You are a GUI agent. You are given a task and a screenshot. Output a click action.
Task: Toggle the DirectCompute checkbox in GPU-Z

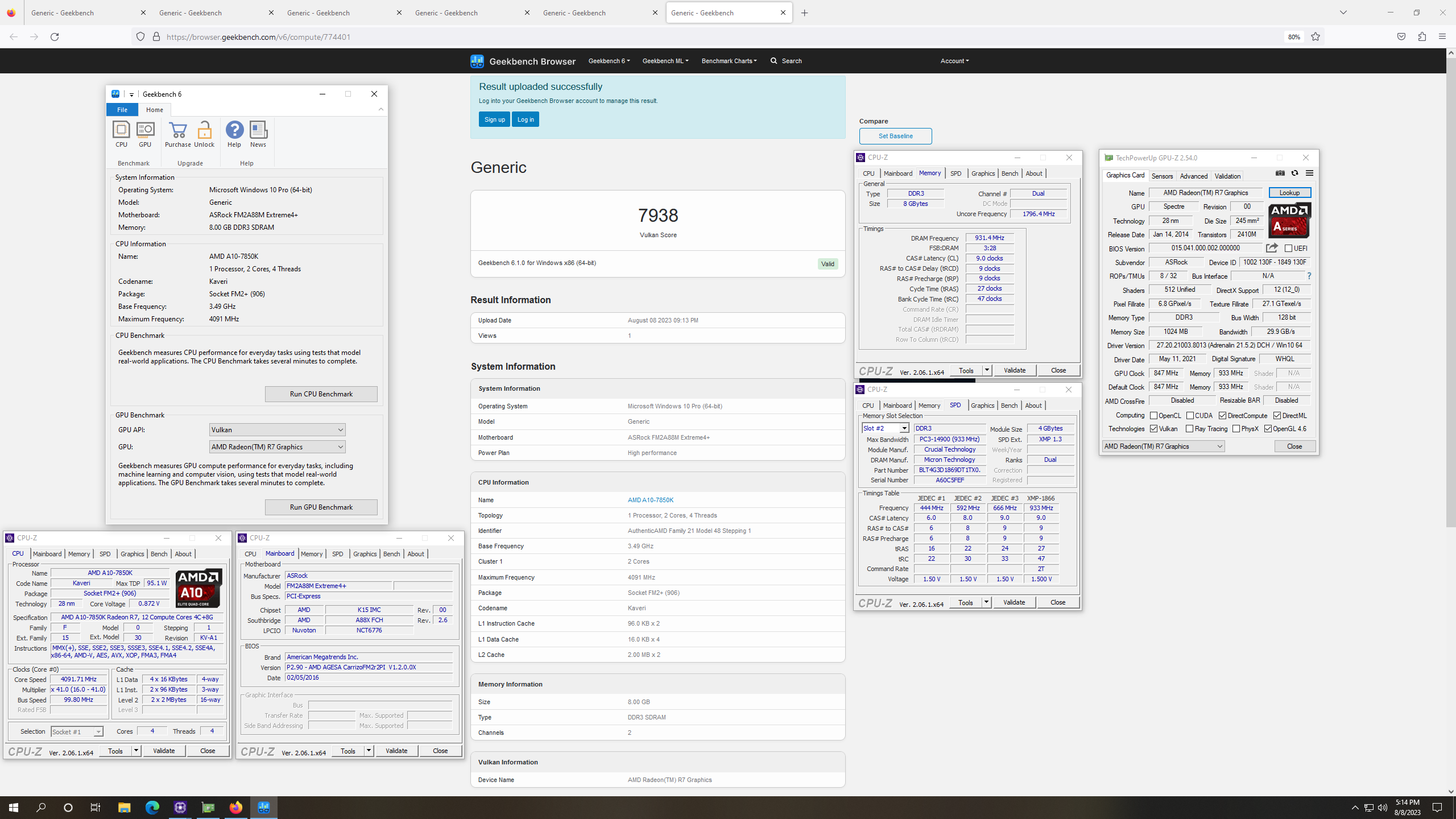(x=1223, y=416)
